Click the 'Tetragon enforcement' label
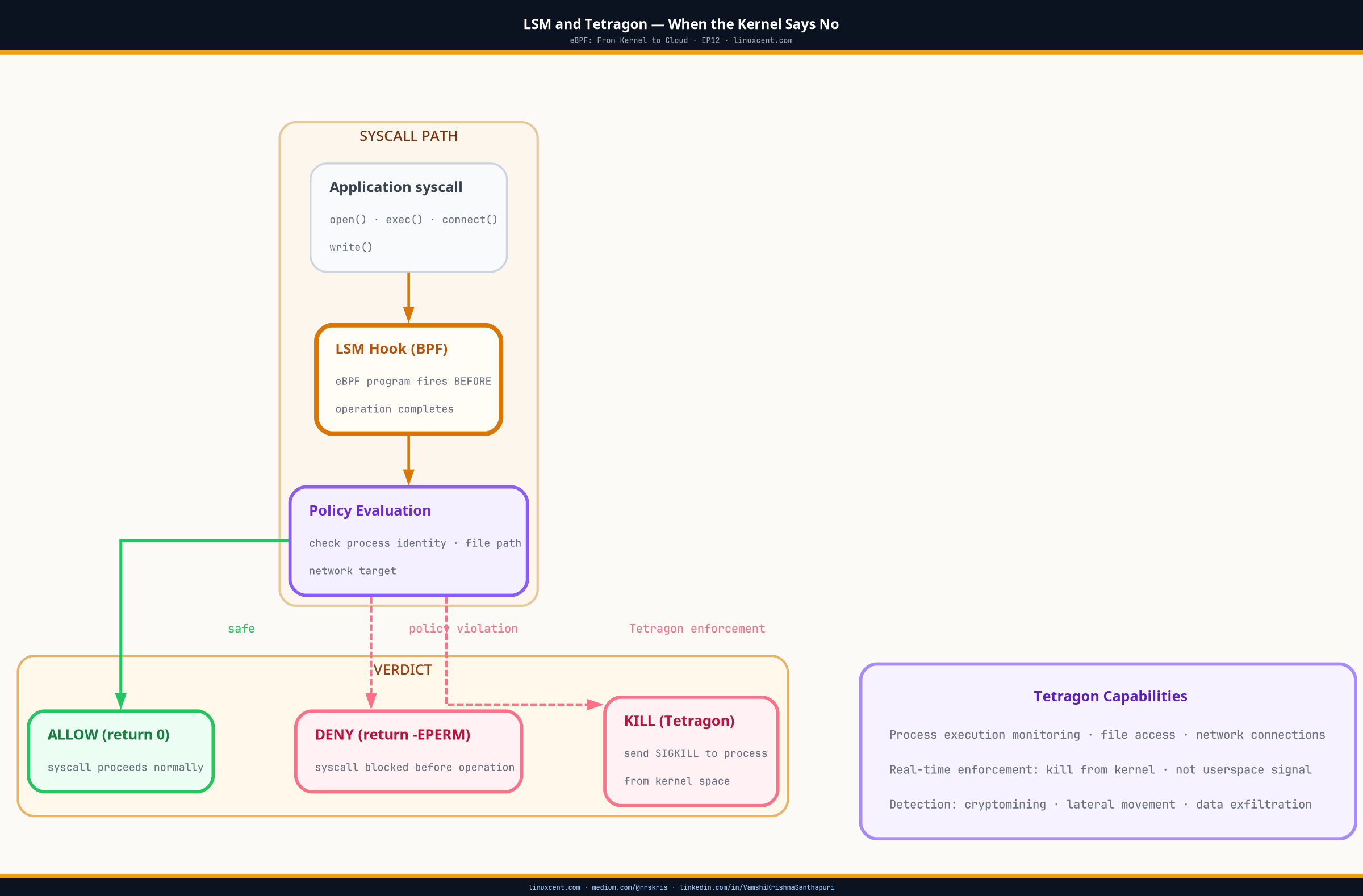This screenshot has width=1363, height=896. pyautogui.click(x=697, y=629)
